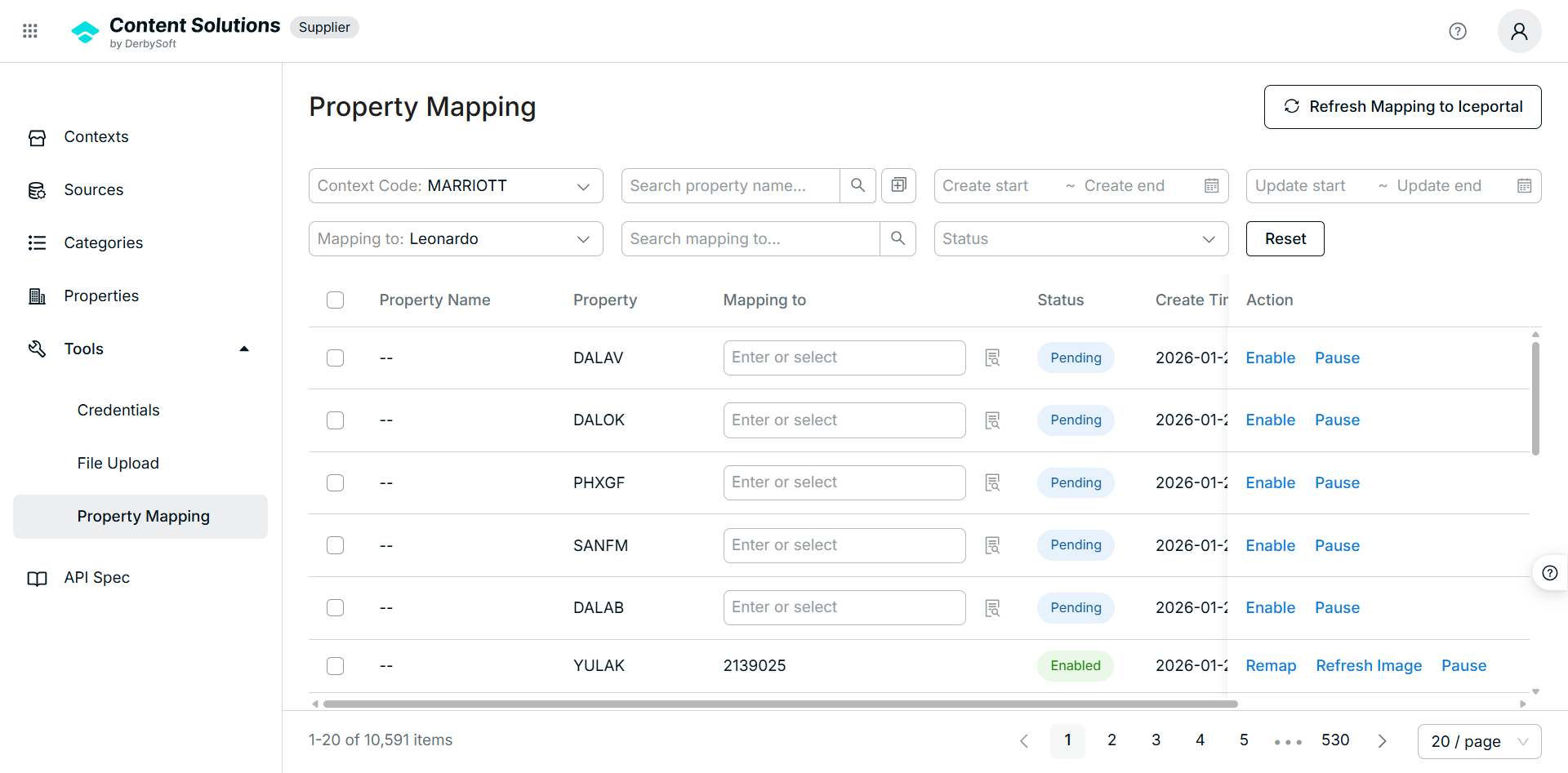Click the Tools wrench icon
Viewport: 1568px width, 773px height.
(37, 349)
